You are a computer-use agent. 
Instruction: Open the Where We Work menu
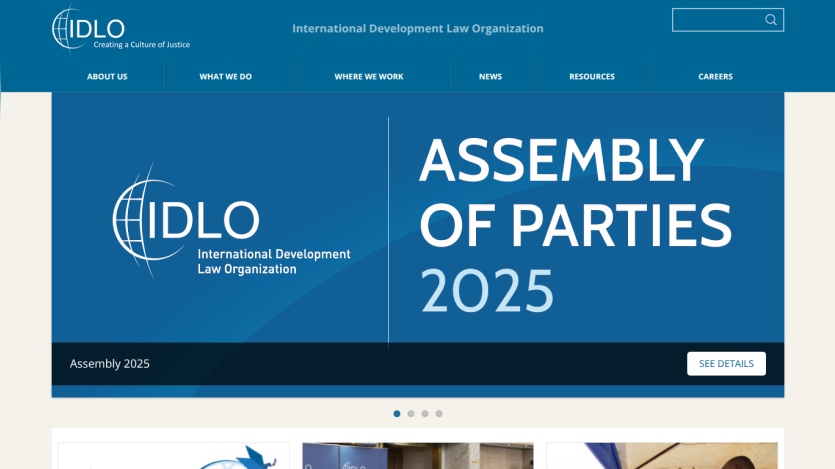[x=369, y=77]
